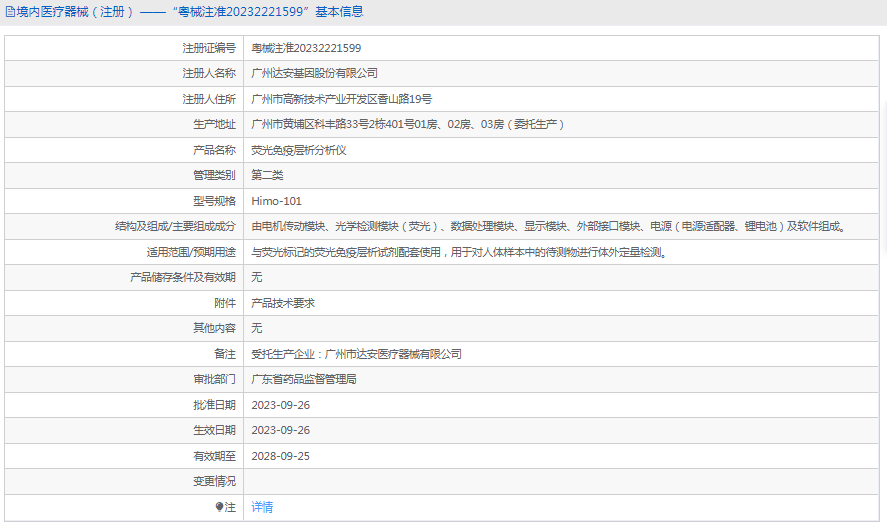Click the 变更情况 row label

[x=214, y=481]
